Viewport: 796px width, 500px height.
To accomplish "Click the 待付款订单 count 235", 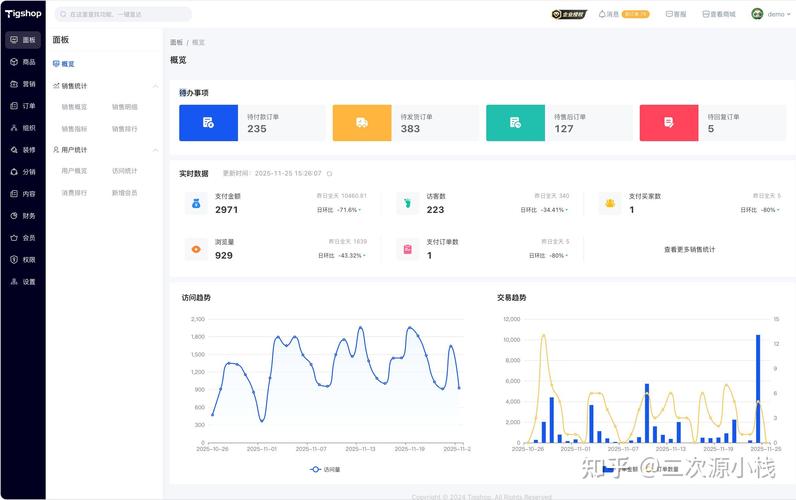I will (x=257, y=129).
